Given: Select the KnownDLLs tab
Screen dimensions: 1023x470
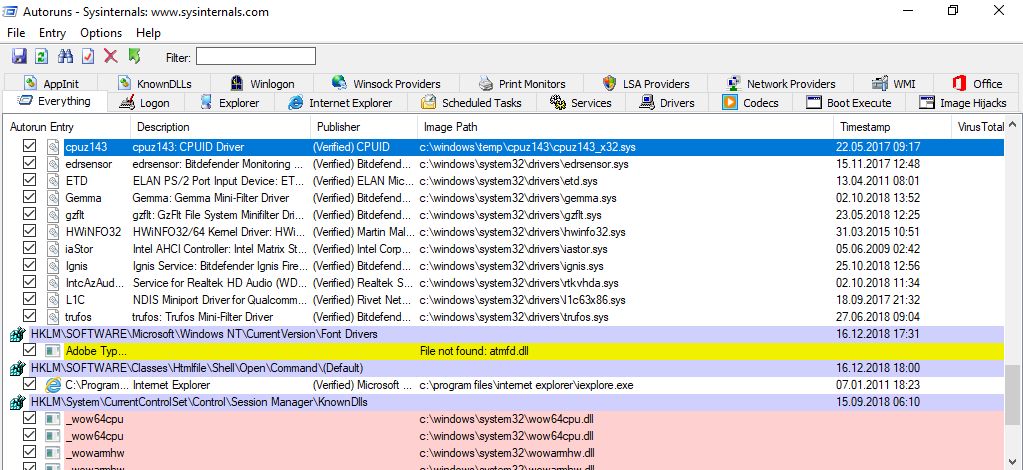Looking at the screenshot, I should 155,84.
